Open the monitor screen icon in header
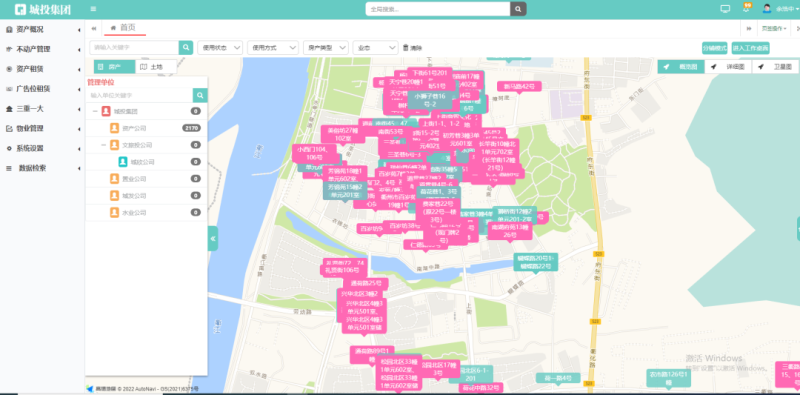Screen dimensions: 800x395 click(x=725, y=9)
